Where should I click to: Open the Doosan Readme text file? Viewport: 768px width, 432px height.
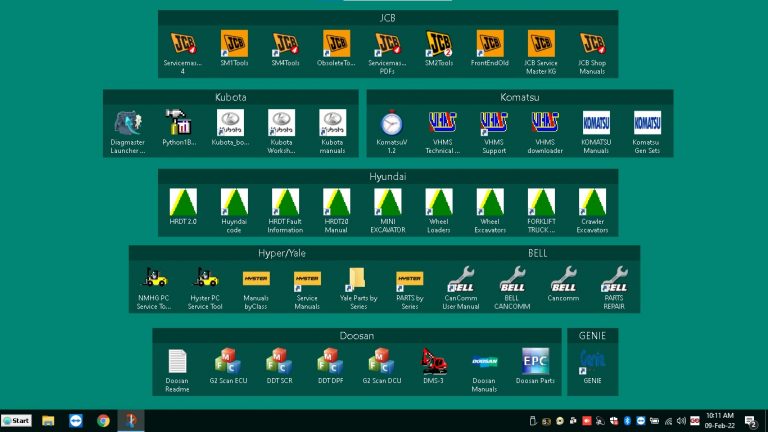tap(177, 362)
